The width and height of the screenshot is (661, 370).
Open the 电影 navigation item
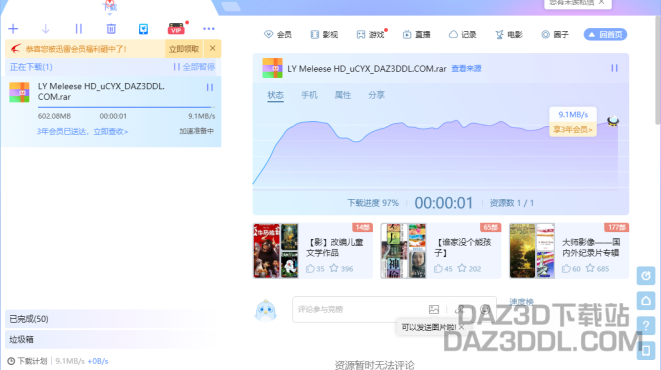coord(509,35)
